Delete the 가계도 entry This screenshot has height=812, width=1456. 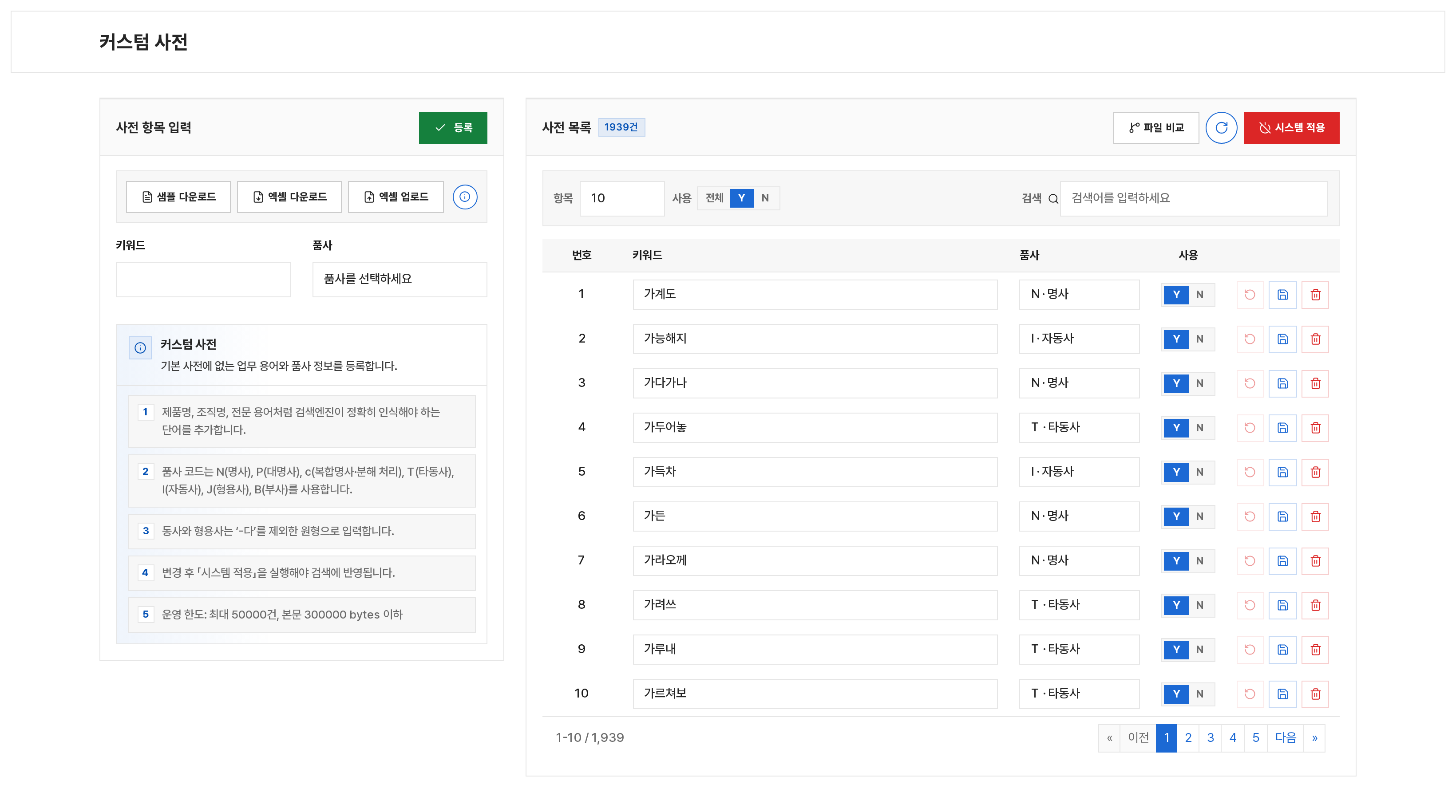[x=1315, y=295]
